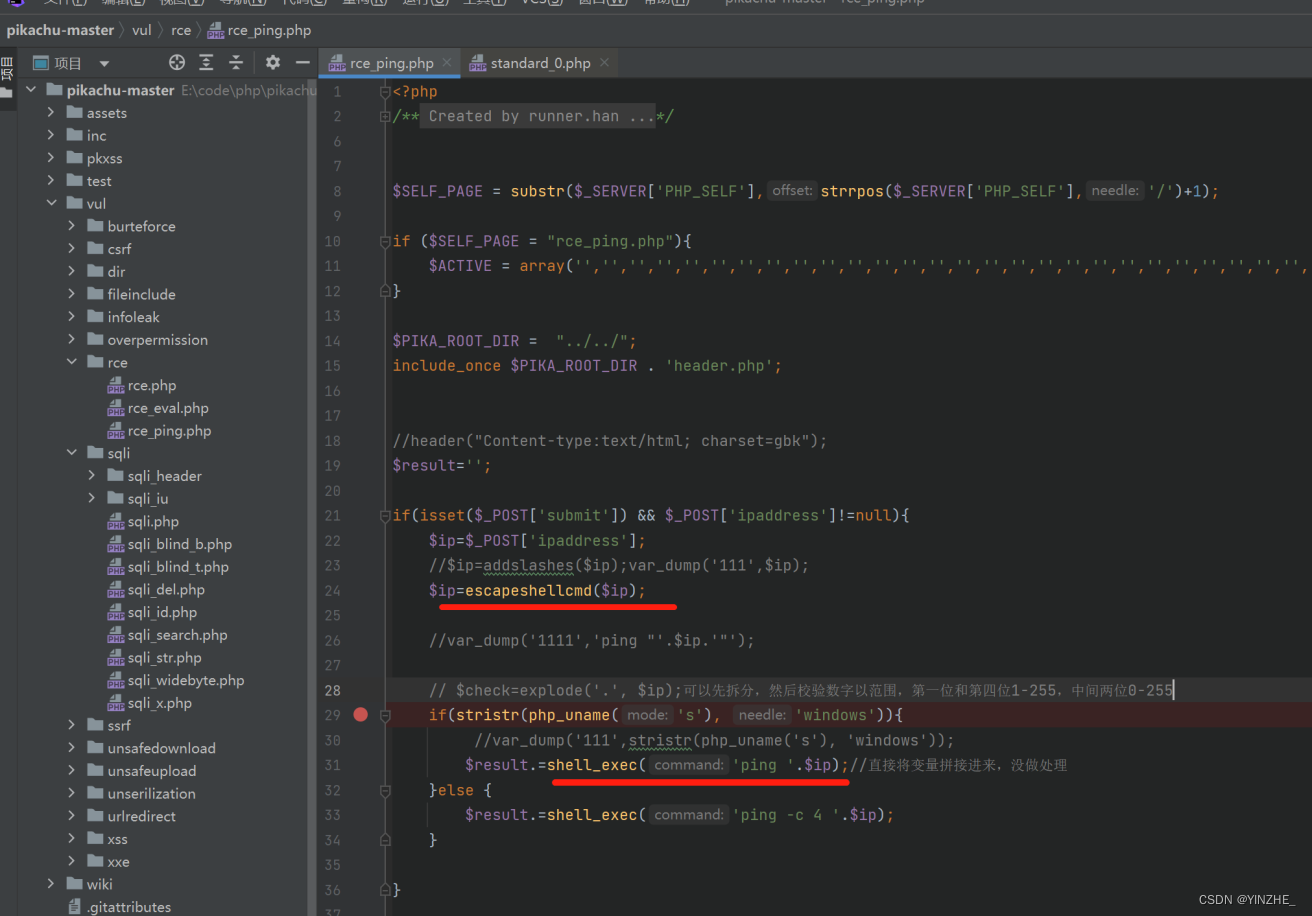Viewport: 1312px width, 916px height.
Task: Click the collapse all icon in project panel
Action: [236, 63]
